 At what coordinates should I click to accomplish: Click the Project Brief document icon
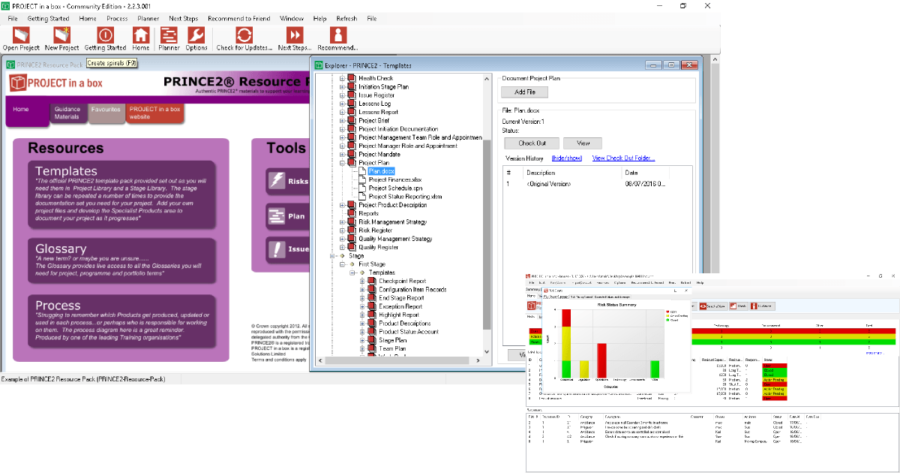(x=352, y=121)
